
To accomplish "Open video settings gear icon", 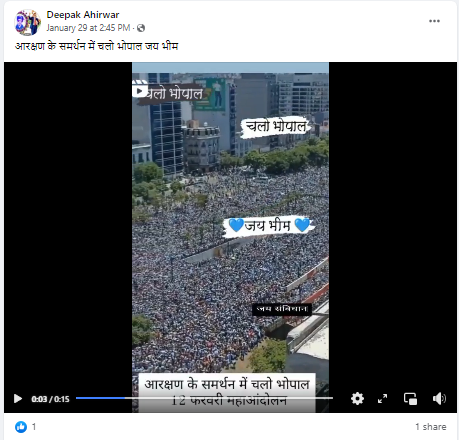I will (357, 398).
